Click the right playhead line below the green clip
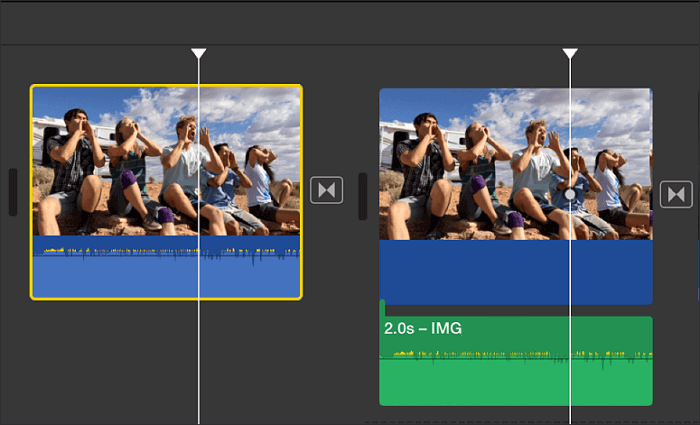The image size is (700, 425). (570, 414)
